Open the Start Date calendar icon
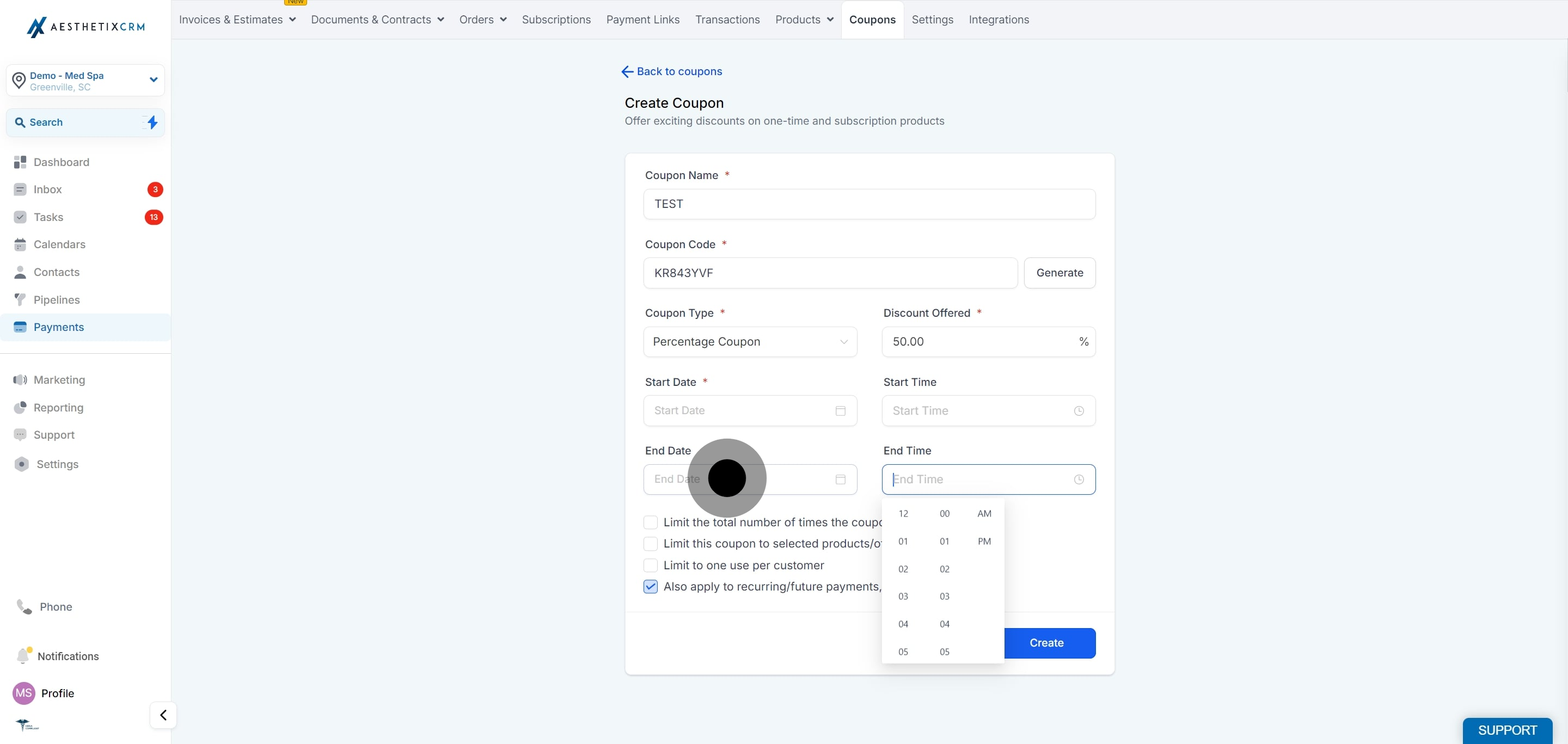Viewport: 1568px width, 744px height. pos(840,410)
